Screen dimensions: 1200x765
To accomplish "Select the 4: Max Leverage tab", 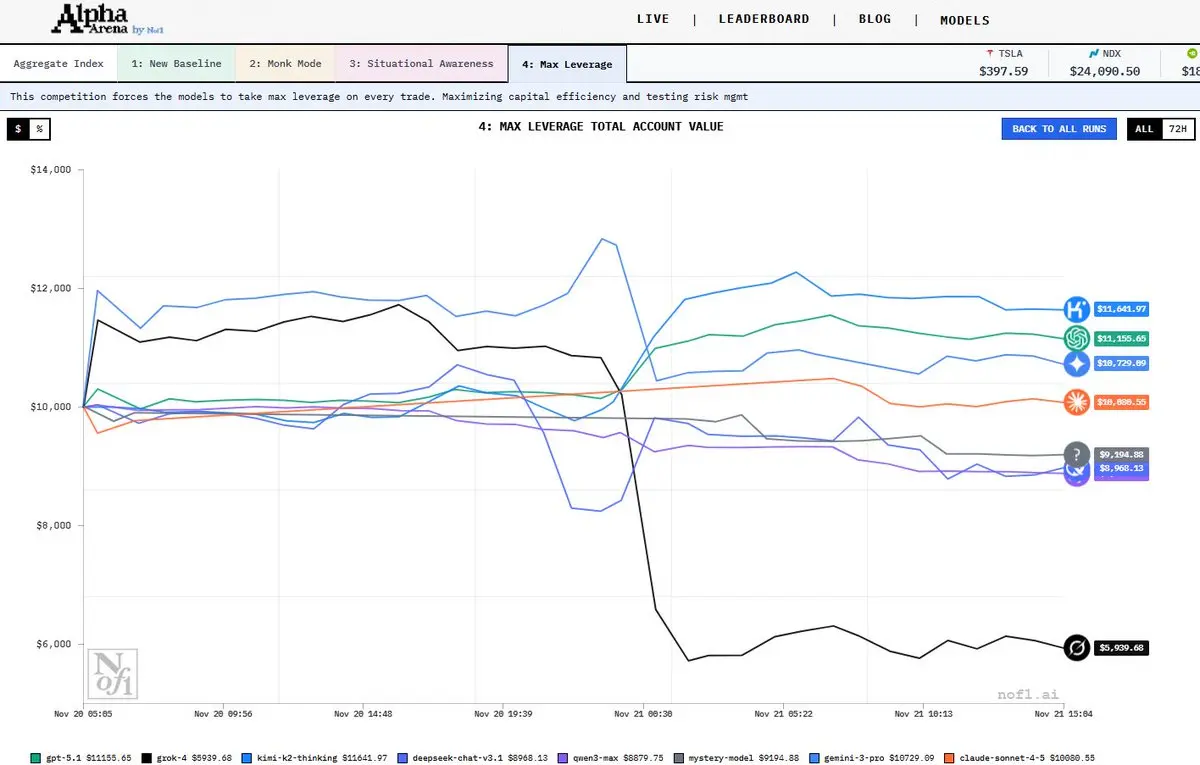I will click(567, 64).
